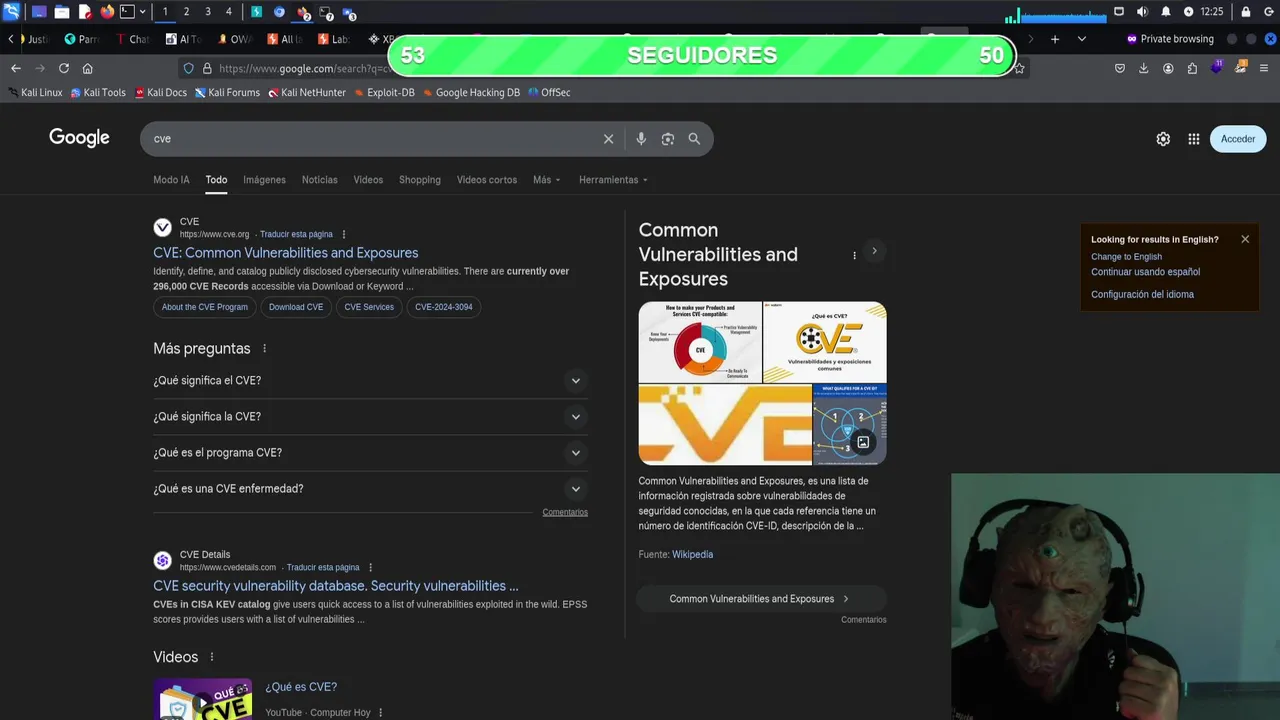Open CVE security vulnerability database result
Viewport: 1280px width, 720px height.
[336, 586]
